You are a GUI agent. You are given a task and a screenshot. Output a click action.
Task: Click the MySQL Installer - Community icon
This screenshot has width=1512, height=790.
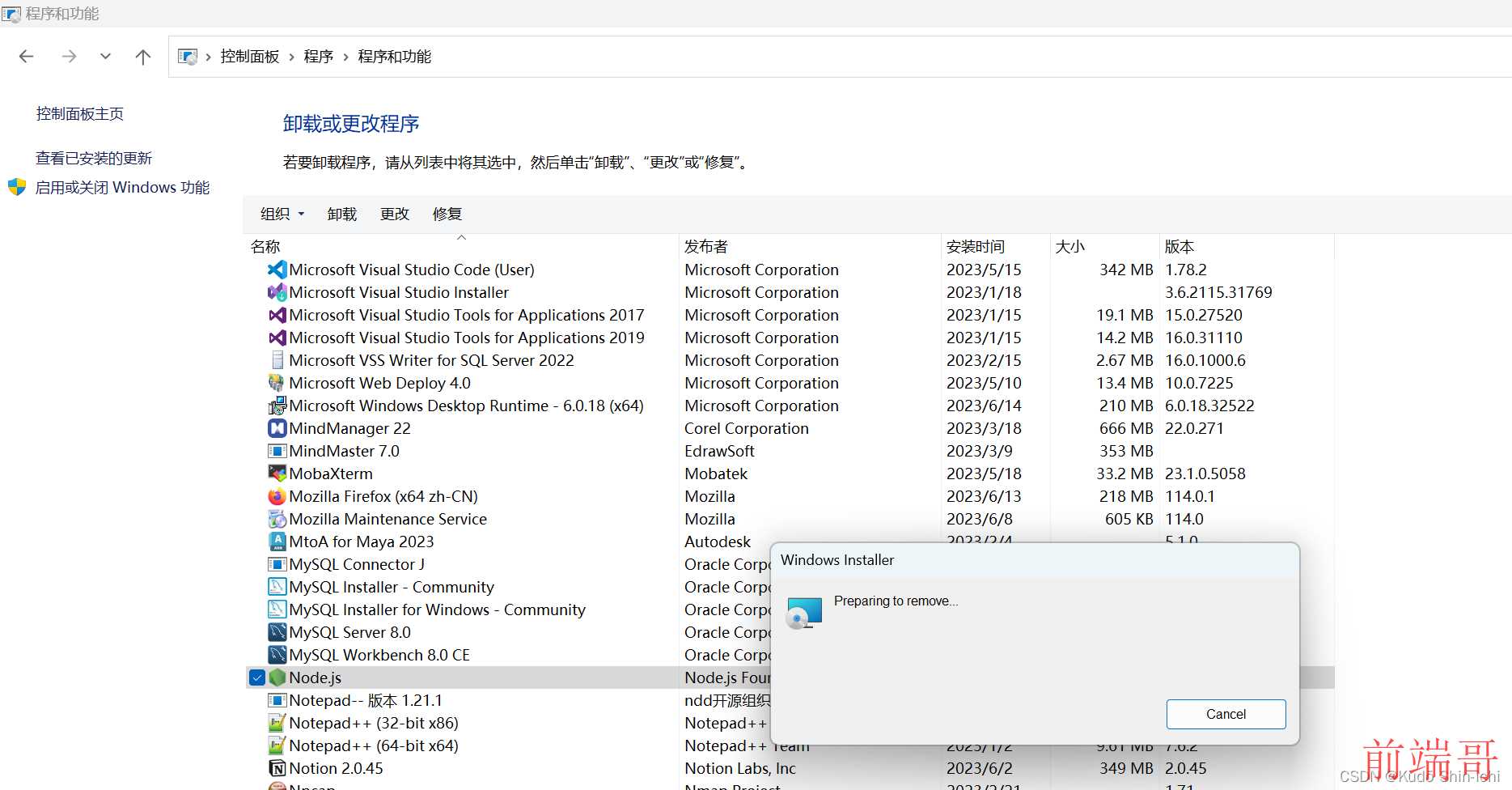(x=277, y=587)
